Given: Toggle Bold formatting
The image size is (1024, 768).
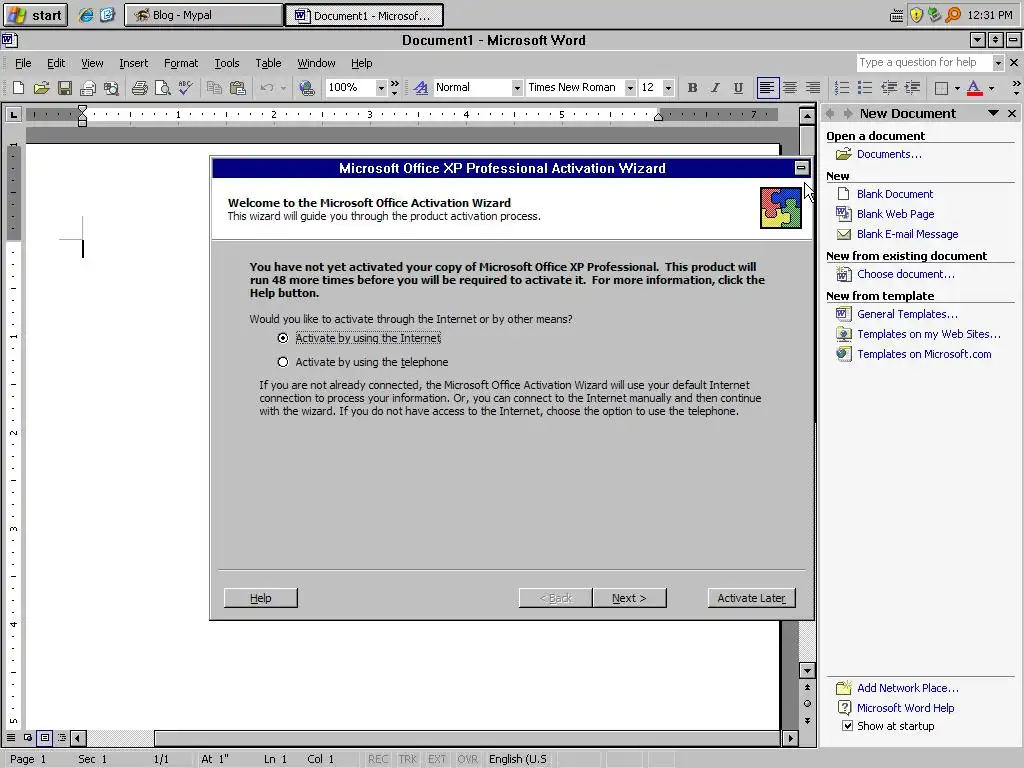Looking at the screenshot, I should coord(692,88).
